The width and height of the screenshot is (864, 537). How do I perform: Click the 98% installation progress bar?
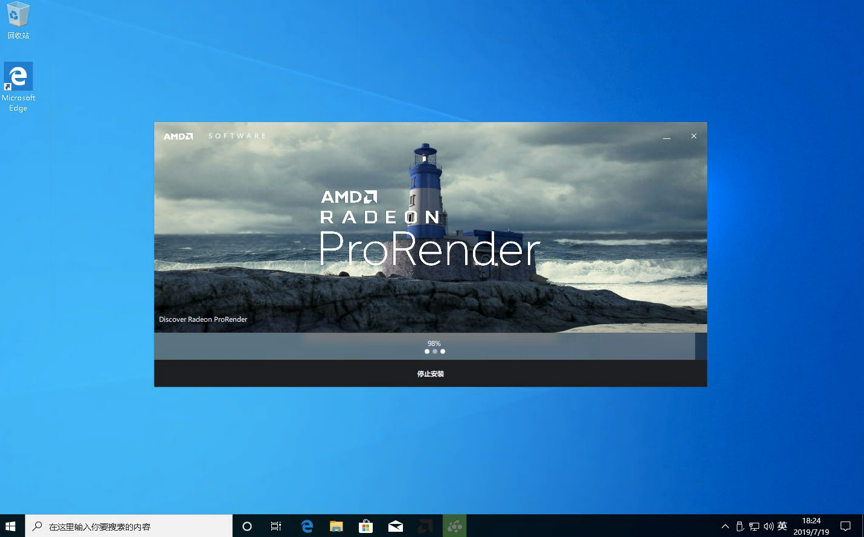(430, 346)
